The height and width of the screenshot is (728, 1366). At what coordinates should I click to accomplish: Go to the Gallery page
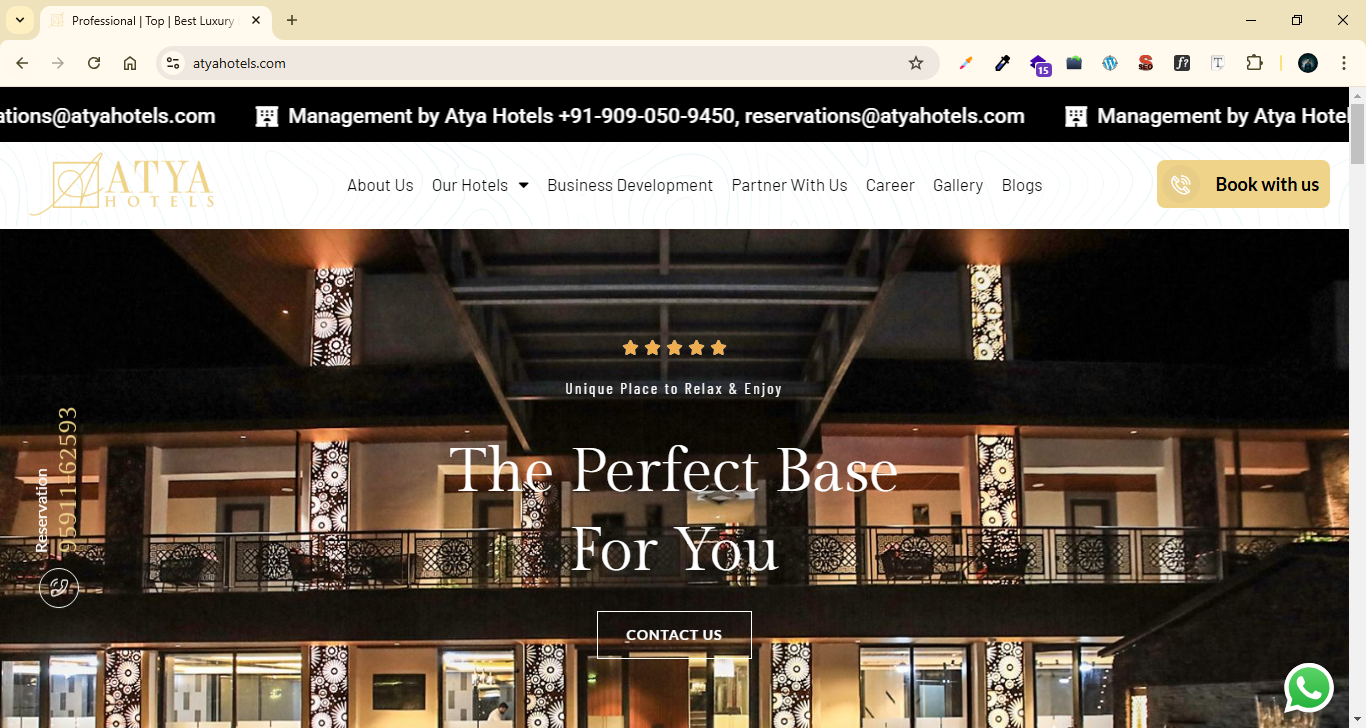coord(958,185)
